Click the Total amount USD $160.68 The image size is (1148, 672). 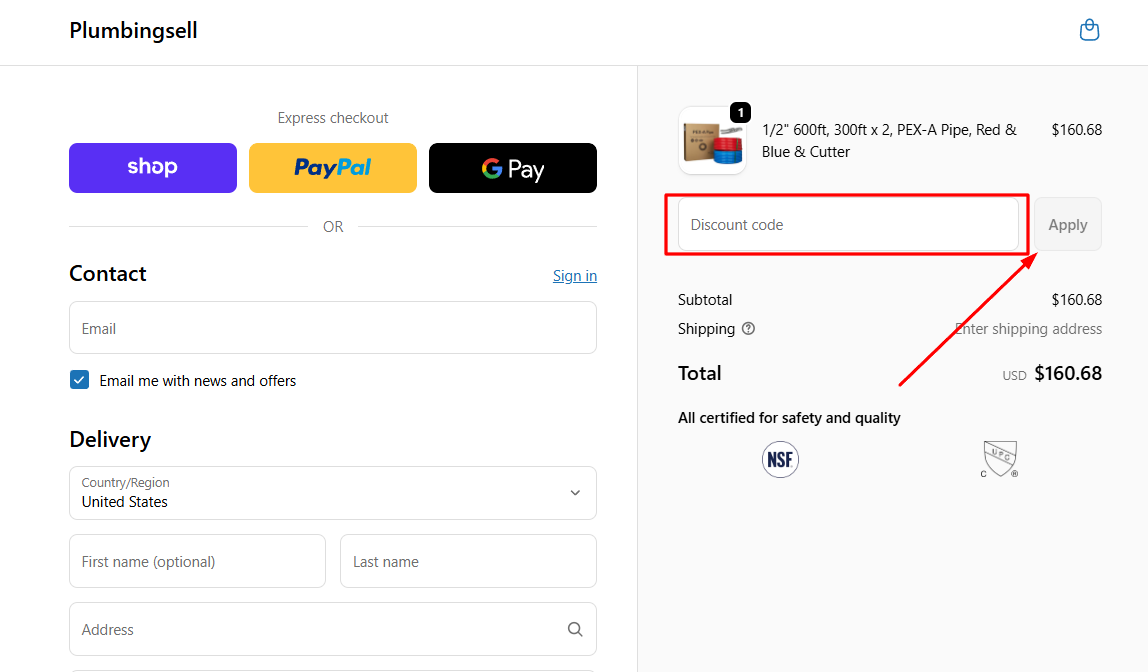pyautogui.click(x=1052, y=374)
